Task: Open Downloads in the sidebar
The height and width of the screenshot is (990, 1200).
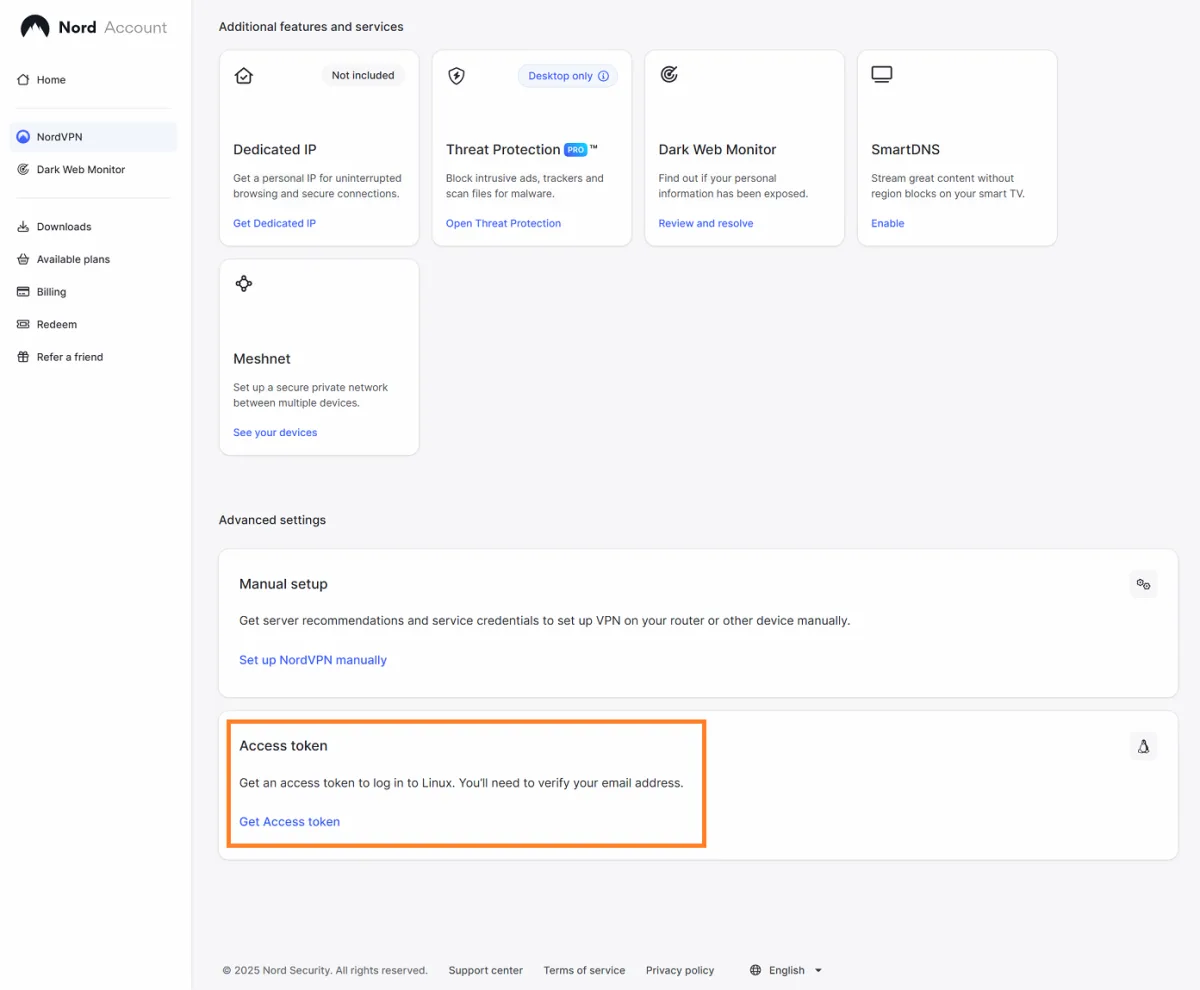Action: pos(93,227)
